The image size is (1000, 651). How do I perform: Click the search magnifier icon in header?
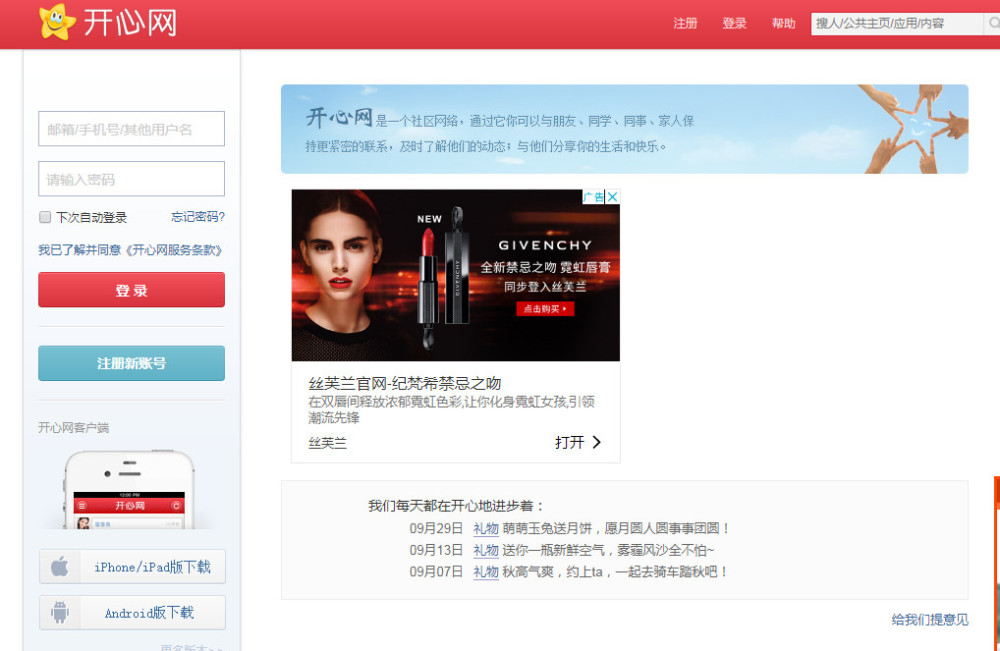pyautogui.click(x=993, y=24)
